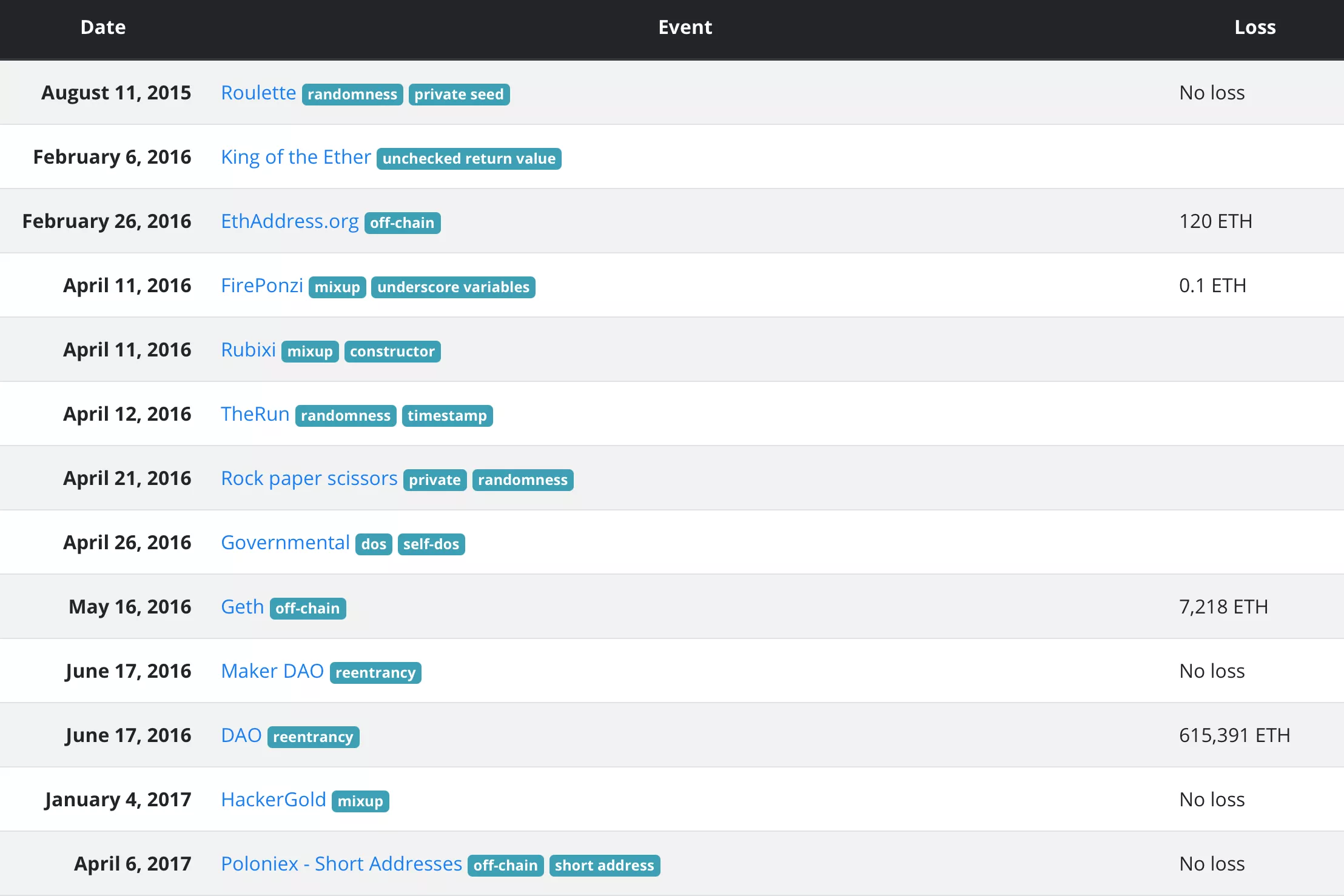Open the EthAddress.org link

pyautogui.click(x=289, y=221)
